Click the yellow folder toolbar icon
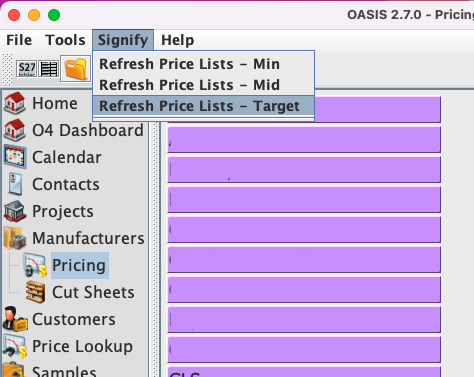The height and width of the screenshot is (377, 474). coord(76,69)
